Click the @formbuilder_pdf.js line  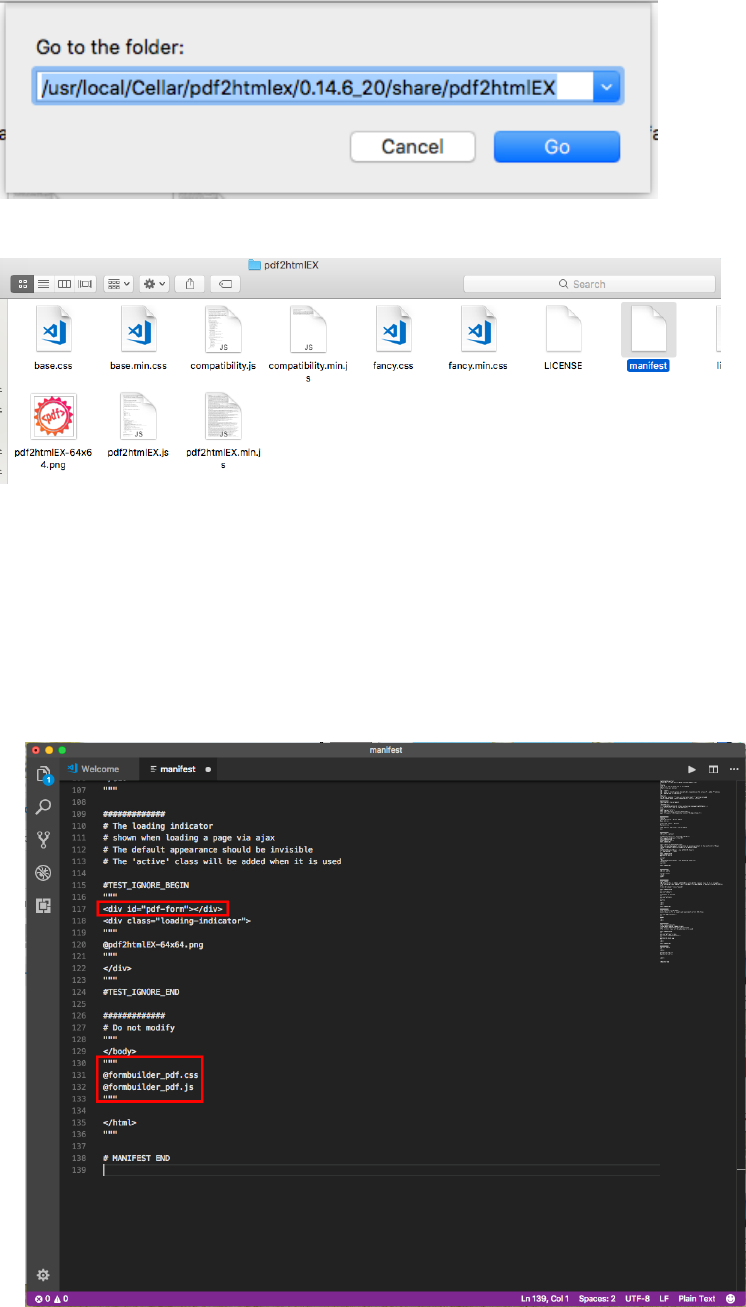pos(148,1085)
